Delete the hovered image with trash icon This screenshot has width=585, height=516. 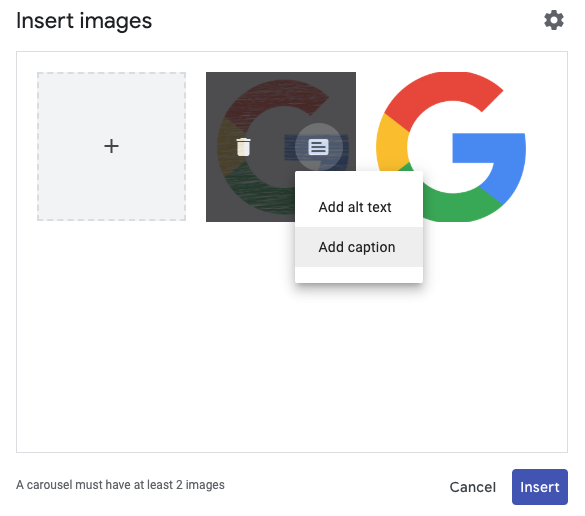click(244, 147)
